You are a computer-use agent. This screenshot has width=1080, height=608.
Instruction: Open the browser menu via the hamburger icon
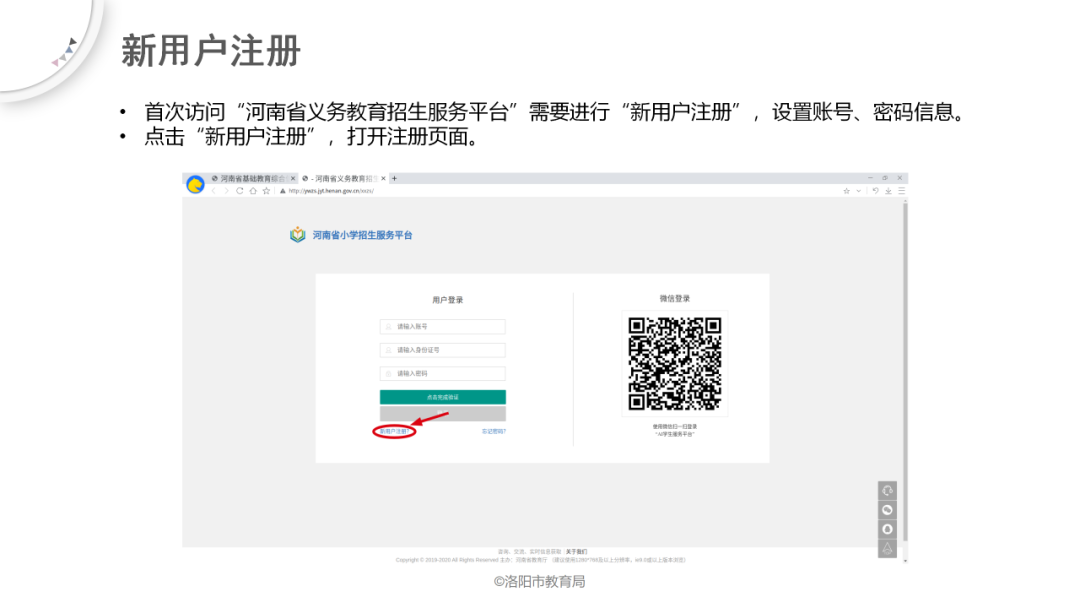[x=902, y=190]
